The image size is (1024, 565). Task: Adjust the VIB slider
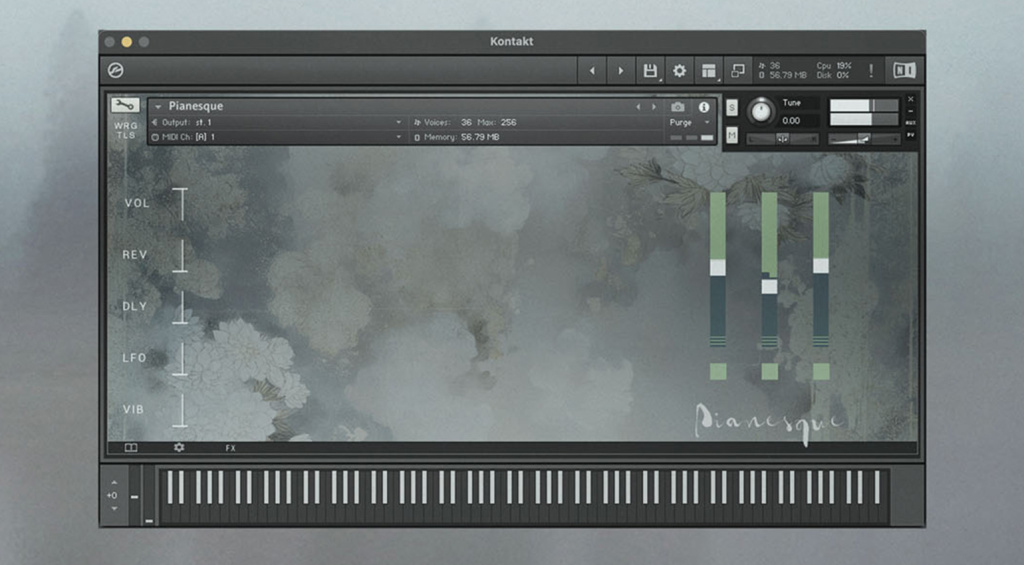pyautogui.click(x=181, y=410)
